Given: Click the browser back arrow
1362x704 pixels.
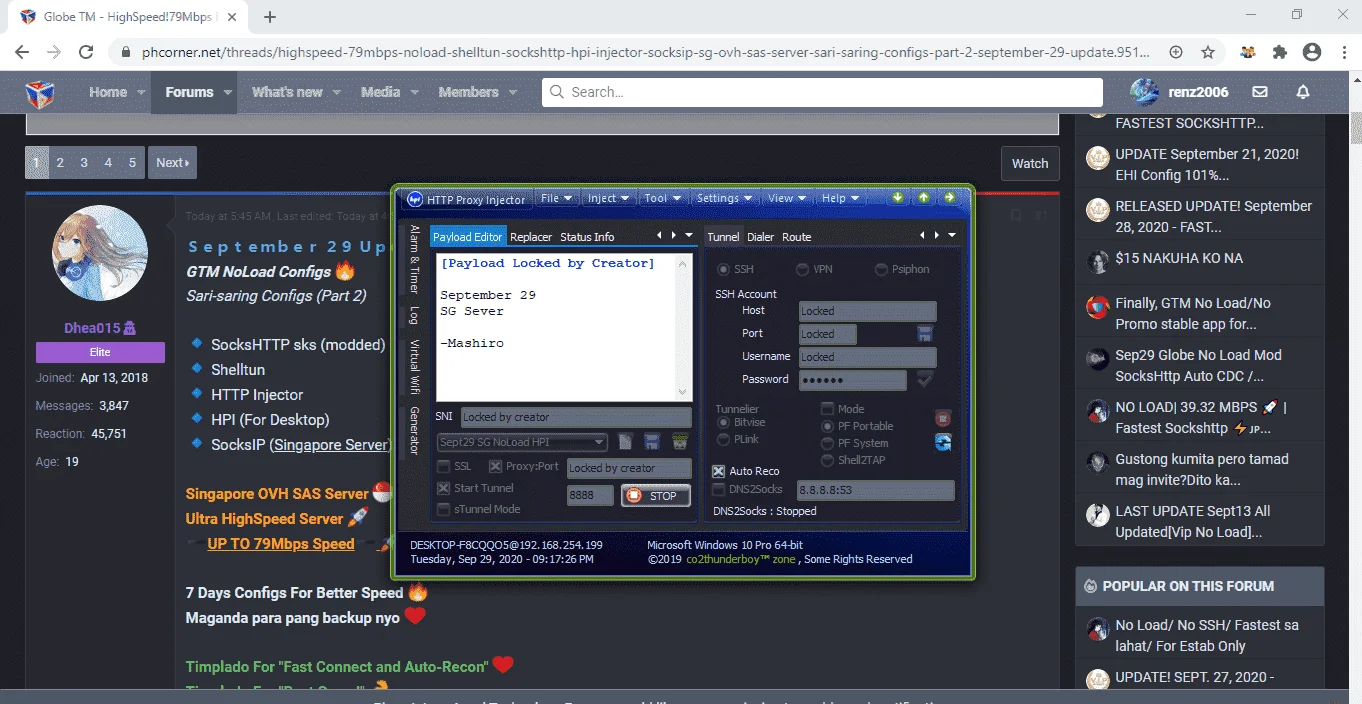Looking at the screenshot, I should pyautogui.click(x=22, y=52).
